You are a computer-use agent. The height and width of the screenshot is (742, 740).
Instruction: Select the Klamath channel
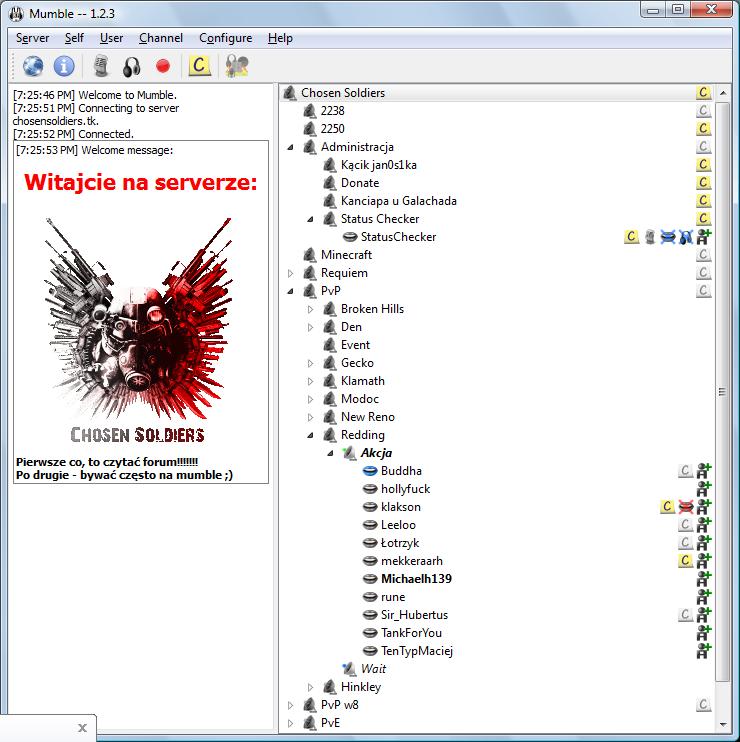[363, 380]
